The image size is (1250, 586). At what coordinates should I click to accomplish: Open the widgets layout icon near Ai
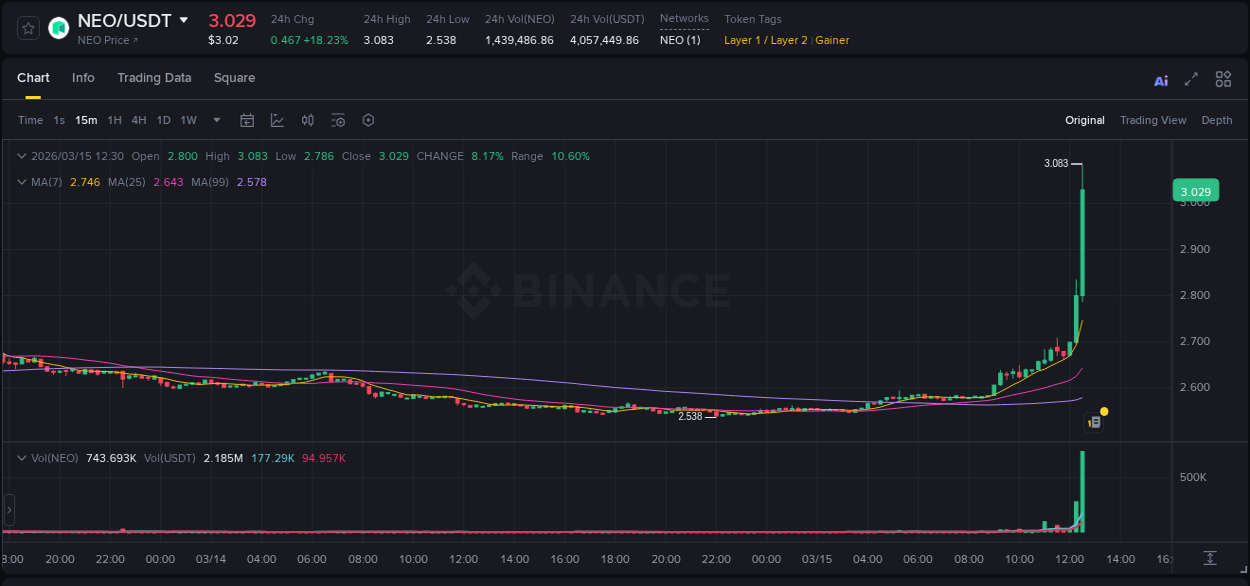pyautogui.click(x=1222, y=78)
